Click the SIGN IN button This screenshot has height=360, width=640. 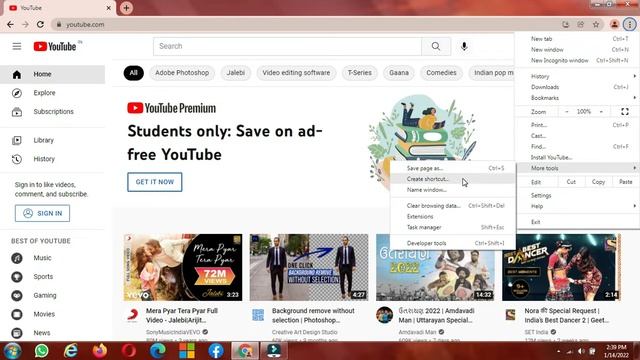pos(42,213)
